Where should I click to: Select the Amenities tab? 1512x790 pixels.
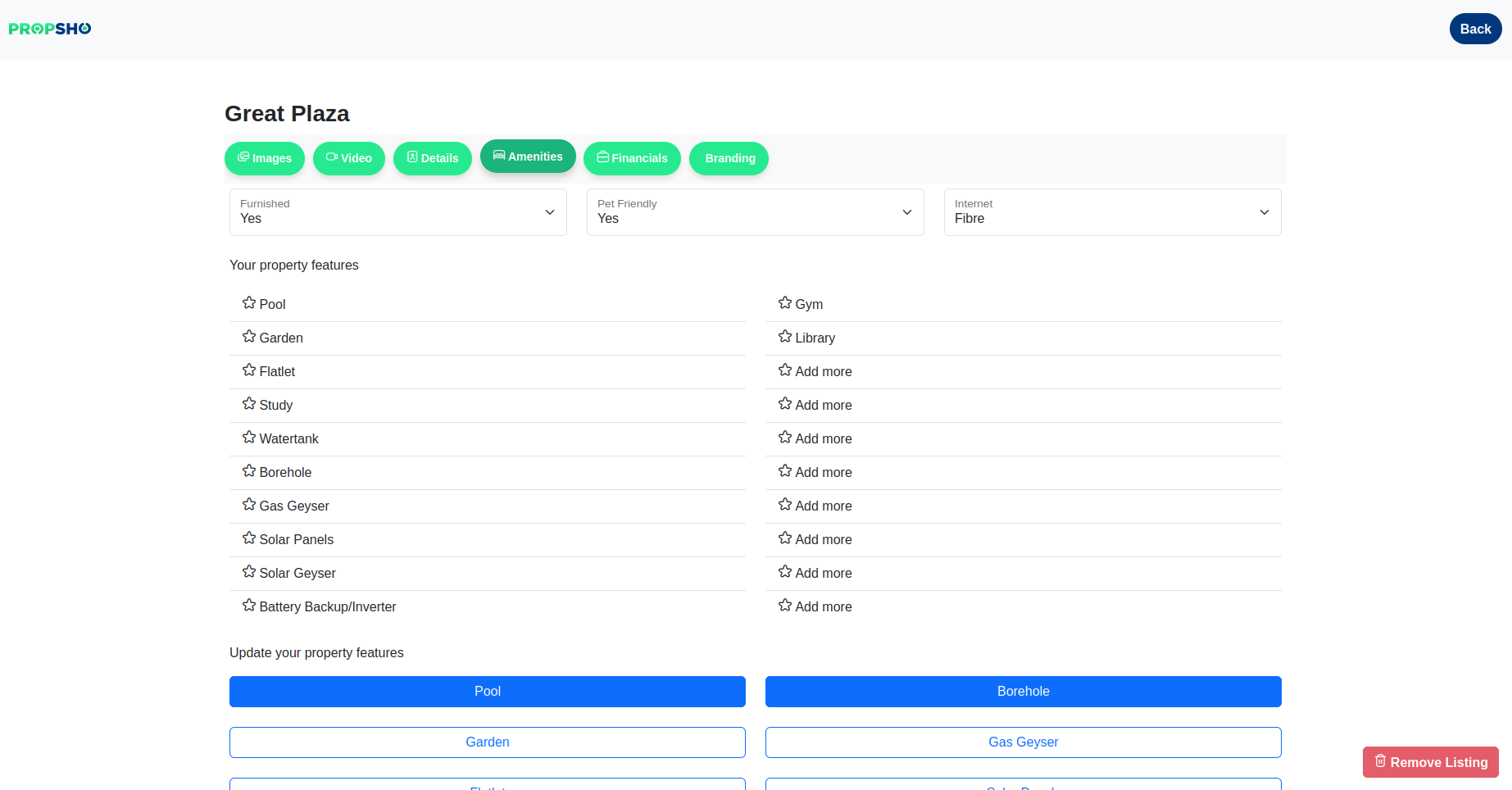(528, 157)
